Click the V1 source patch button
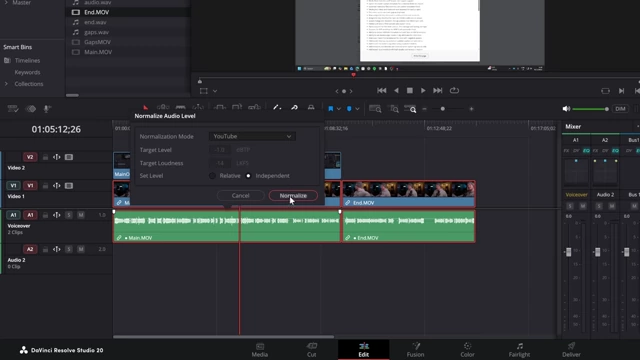 click(13, 186)
